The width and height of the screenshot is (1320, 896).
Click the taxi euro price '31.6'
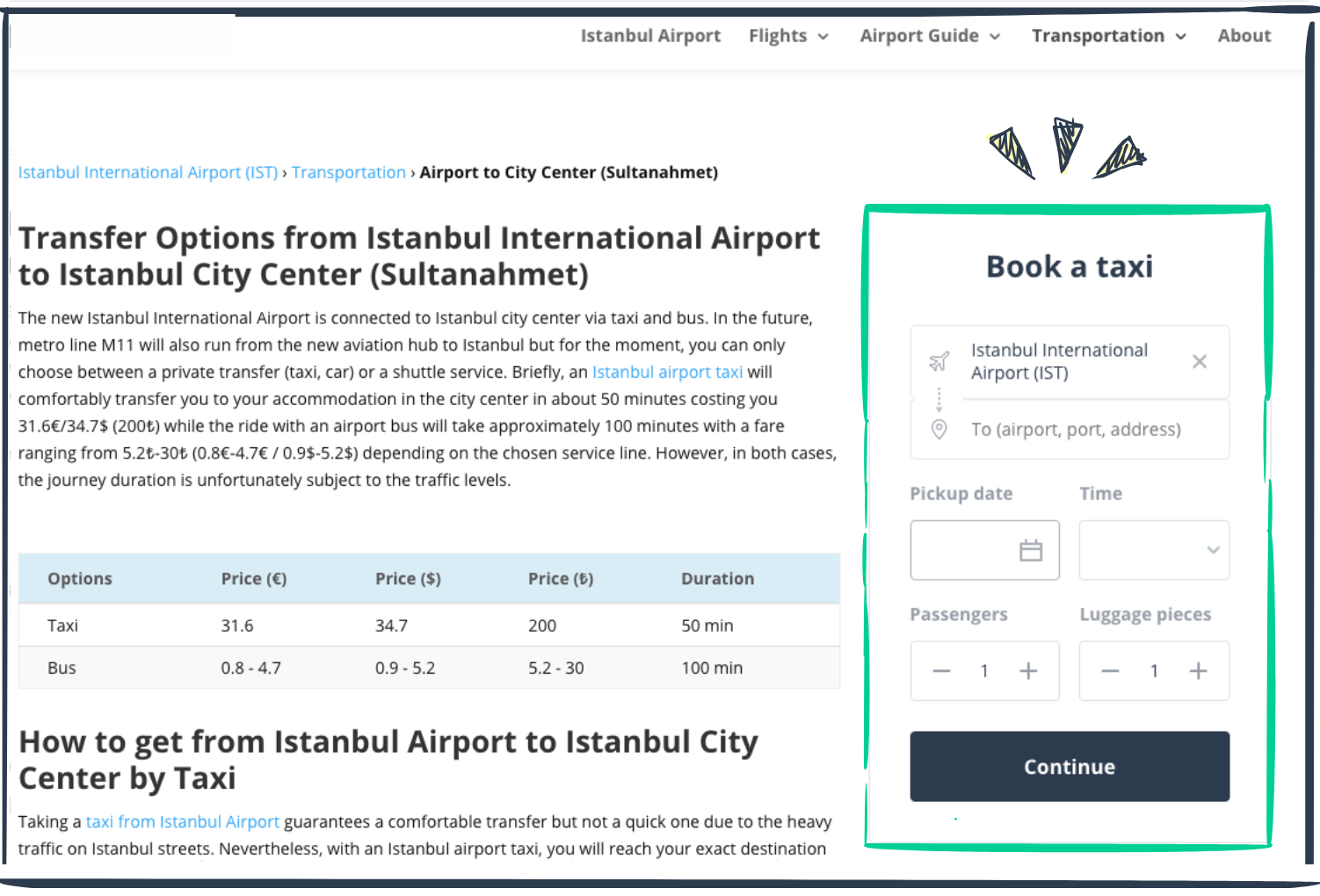point(237,625)
